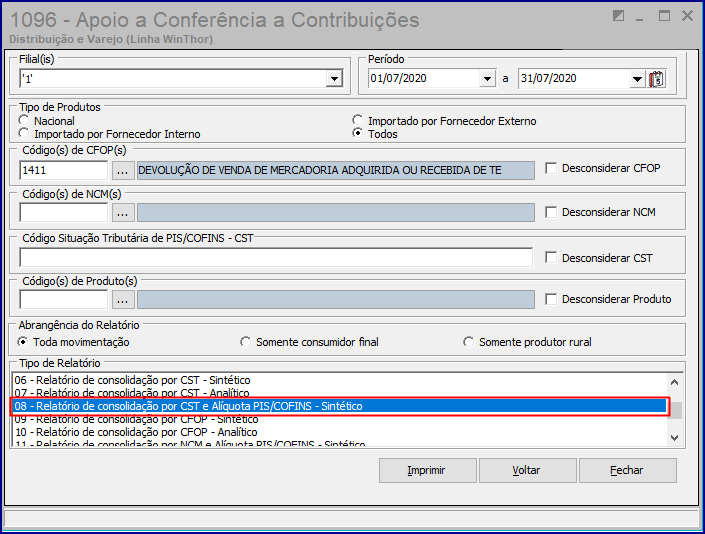This screenshot has height=534, width=705.
Task: Open CFOP code lookup ellipsis button
Action: point(123,170)
